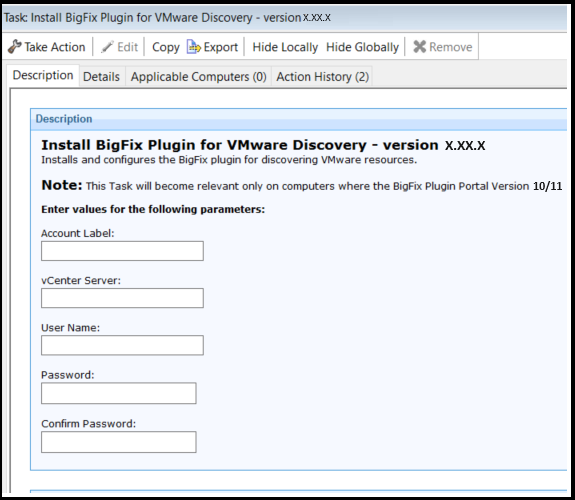Viewport: 575px width, 500px height.
Task: Focus the Confirm Password input field
Action: (x=118, y=442)
